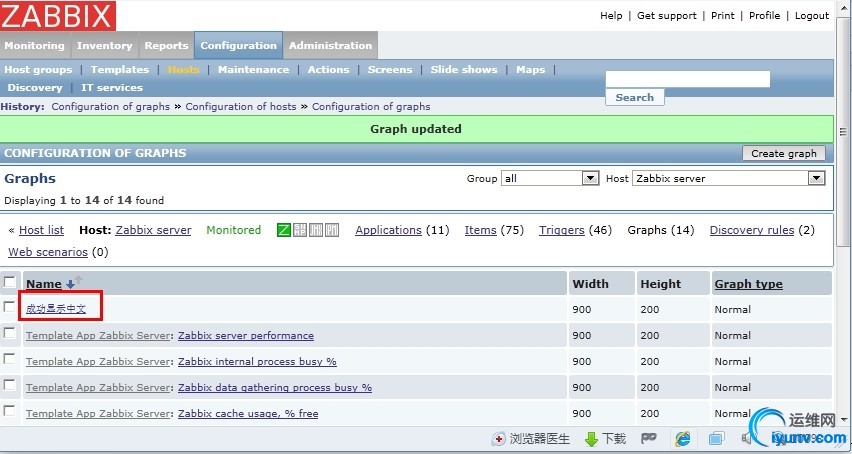Viewport: 852px width, 454px height.
Task: Open the green download arrow icon
Action: tap(591, 439)
